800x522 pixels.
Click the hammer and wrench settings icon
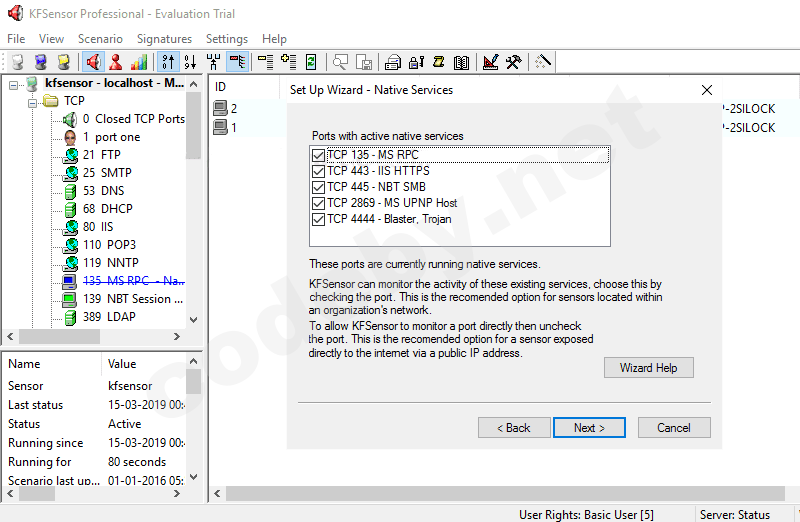514,62
